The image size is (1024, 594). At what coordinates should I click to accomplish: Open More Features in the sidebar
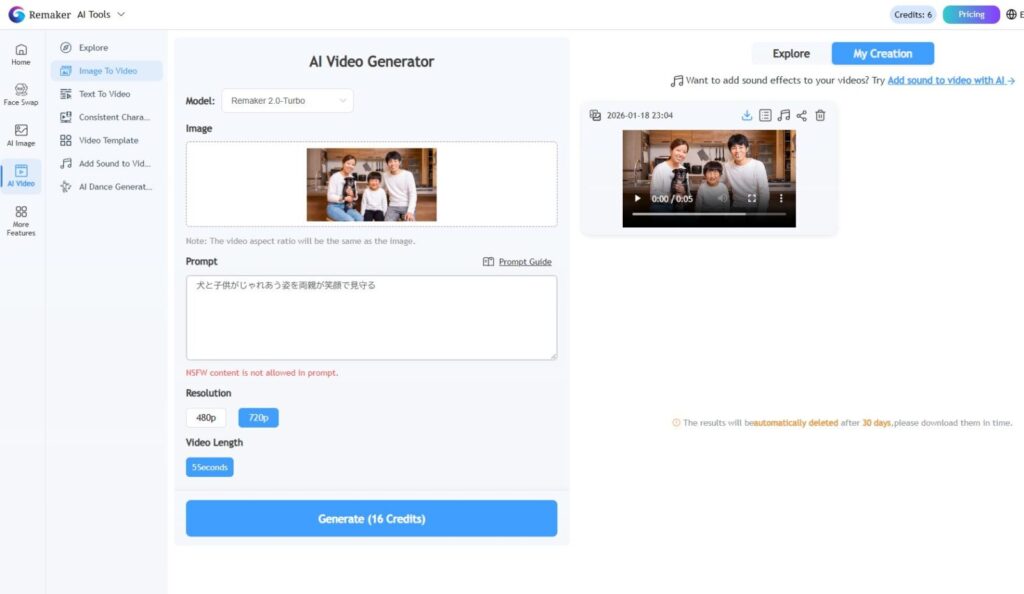pos(21,221)
